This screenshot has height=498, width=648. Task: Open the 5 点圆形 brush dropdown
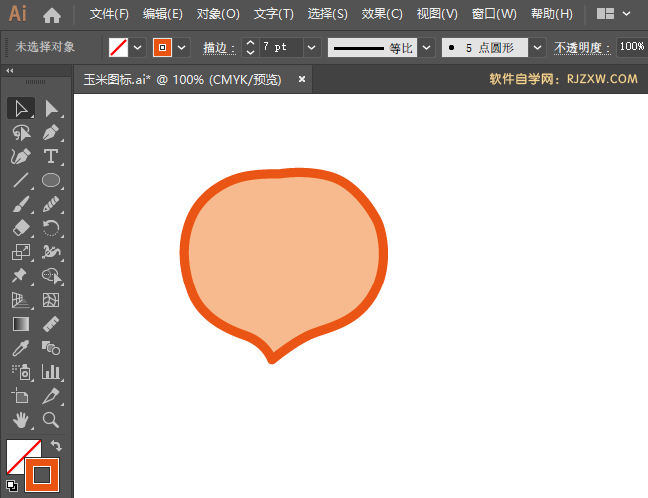point(537,48)
